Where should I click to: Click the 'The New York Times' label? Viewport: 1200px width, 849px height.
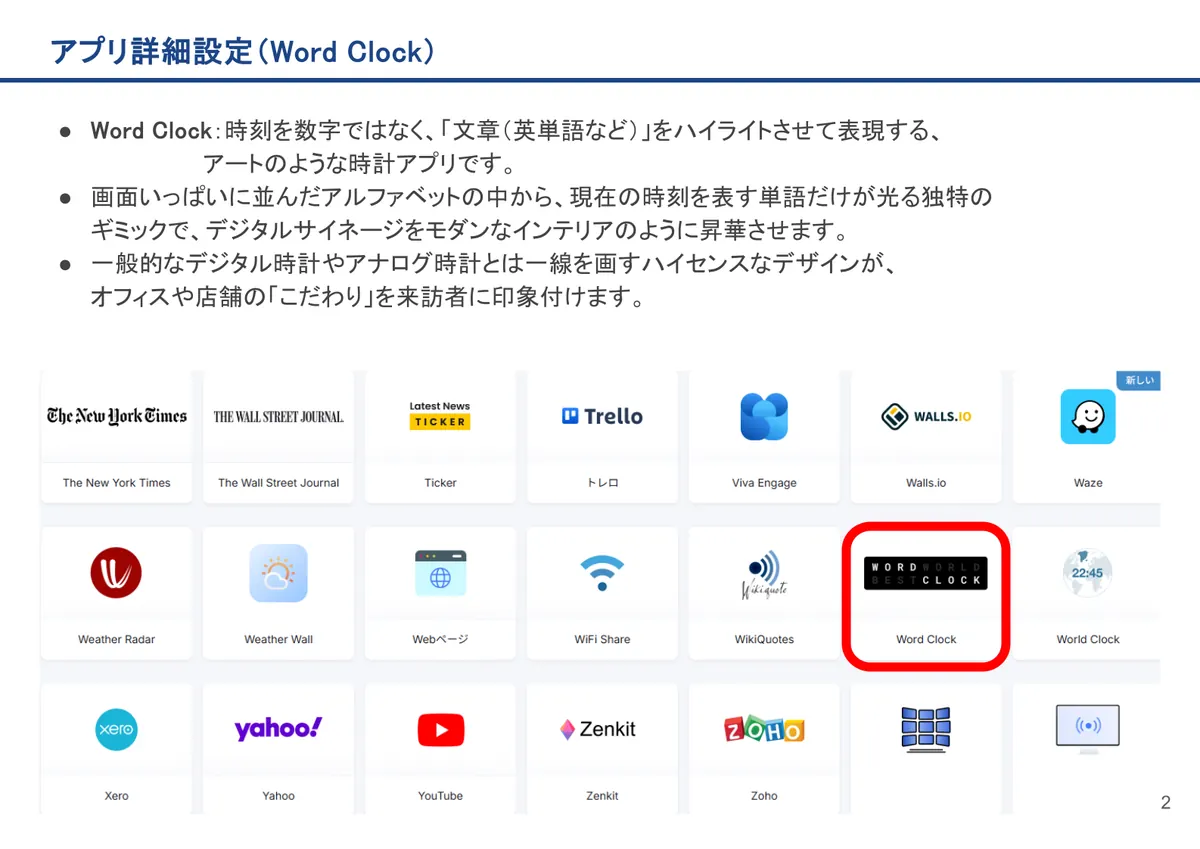point(117,483)
